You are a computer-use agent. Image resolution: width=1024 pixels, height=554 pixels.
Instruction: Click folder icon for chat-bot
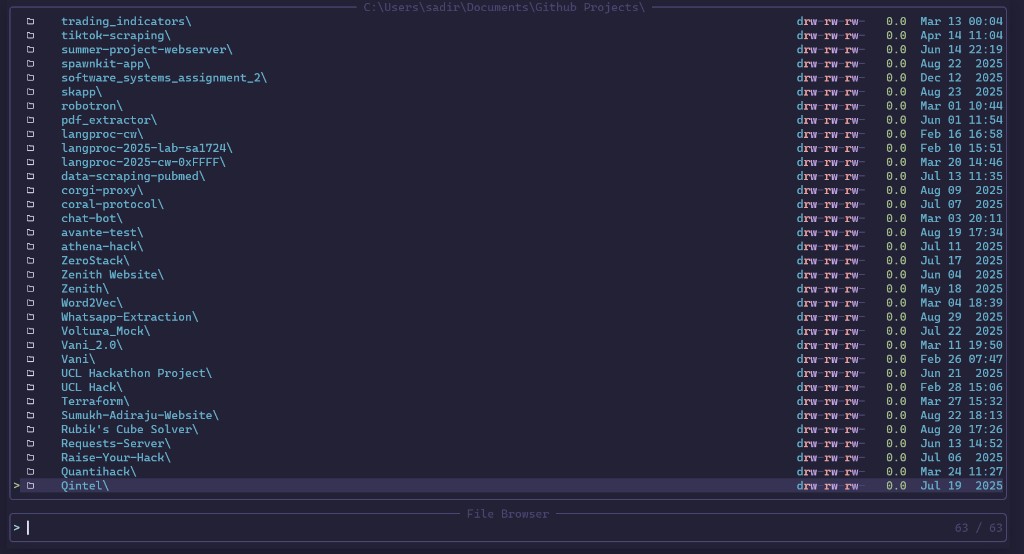click(x=30, y=218)
